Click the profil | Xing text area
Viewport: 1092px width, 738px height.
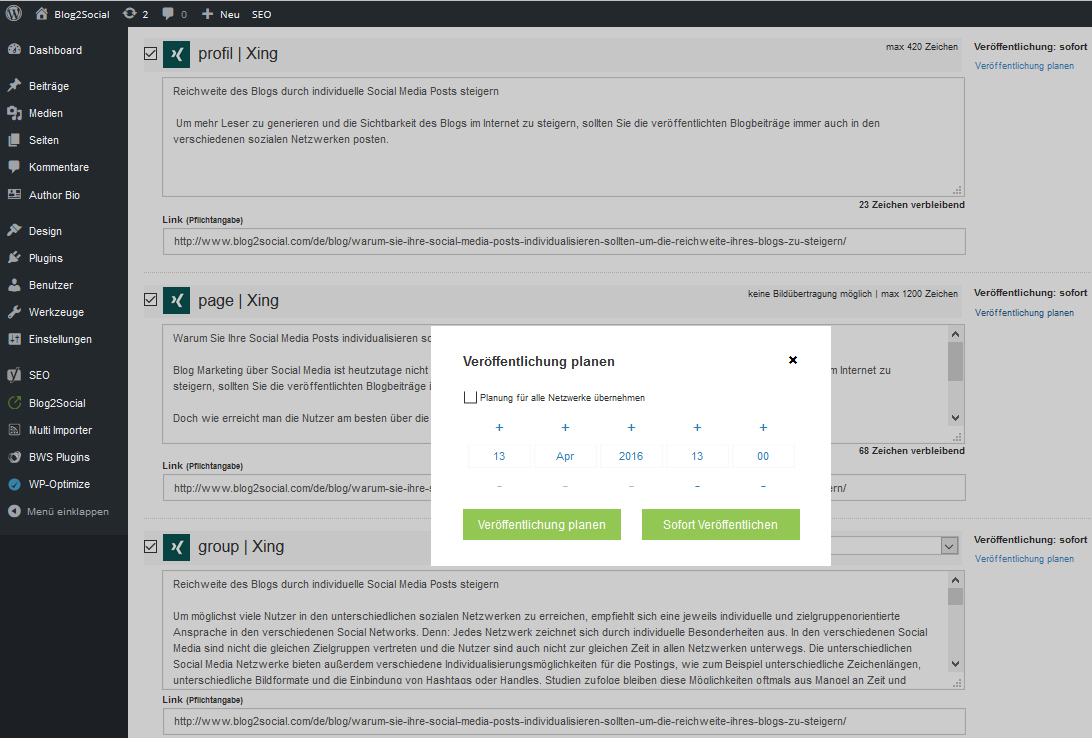pyautogui.click(x=563, y=137)
